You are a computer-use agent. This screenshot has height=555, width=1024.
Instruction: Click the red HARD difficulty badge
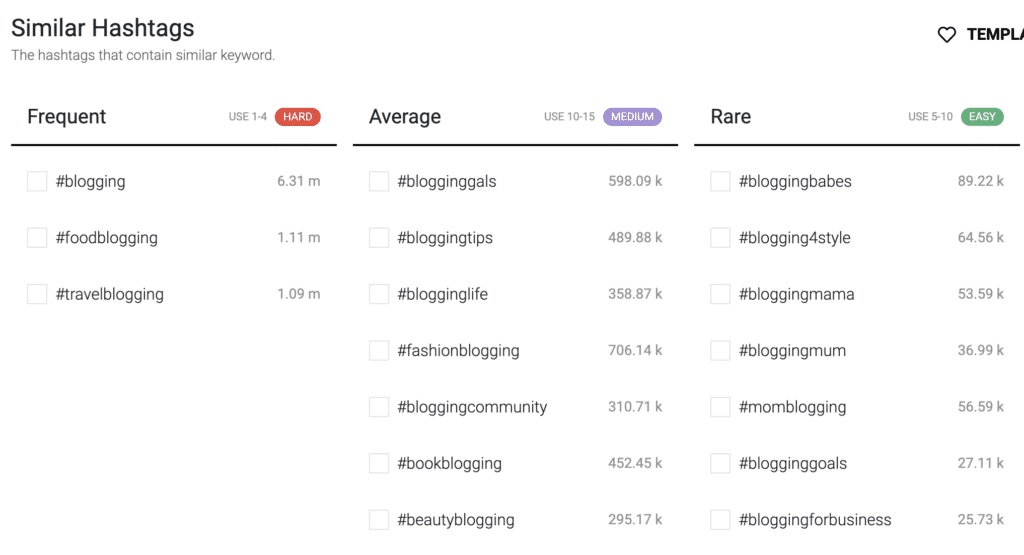[297, 117]
